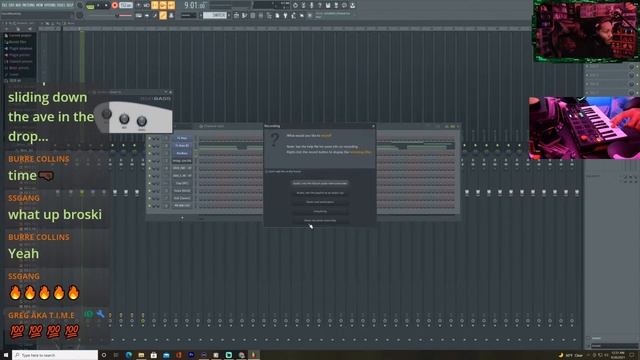This screenshot has height=360, width=640.
Task: Click the red record button in transport
Action: point(115,5)
